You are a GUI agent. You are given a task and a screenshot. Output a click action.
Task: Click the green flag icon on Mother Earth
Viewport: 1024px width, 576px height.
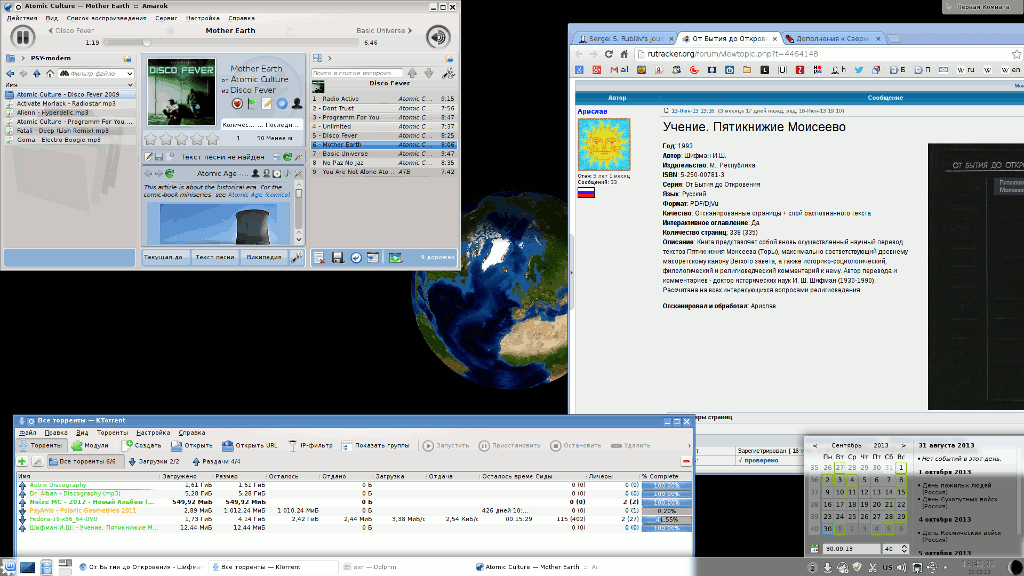pyautogui.click(x=252, y=104)
